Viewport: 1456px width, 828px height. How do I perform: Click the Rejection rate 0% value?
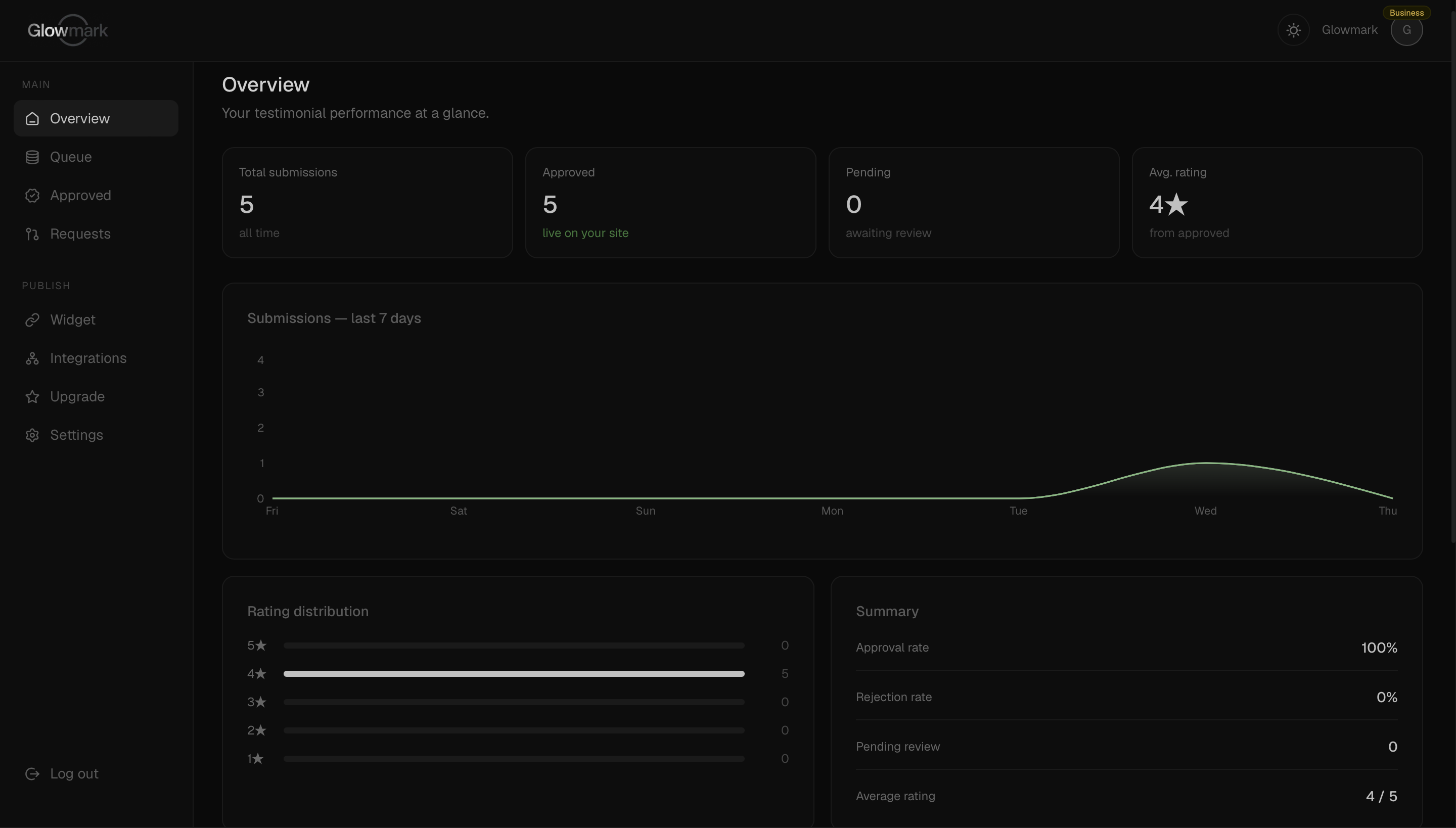click(x=1387, y=697)
